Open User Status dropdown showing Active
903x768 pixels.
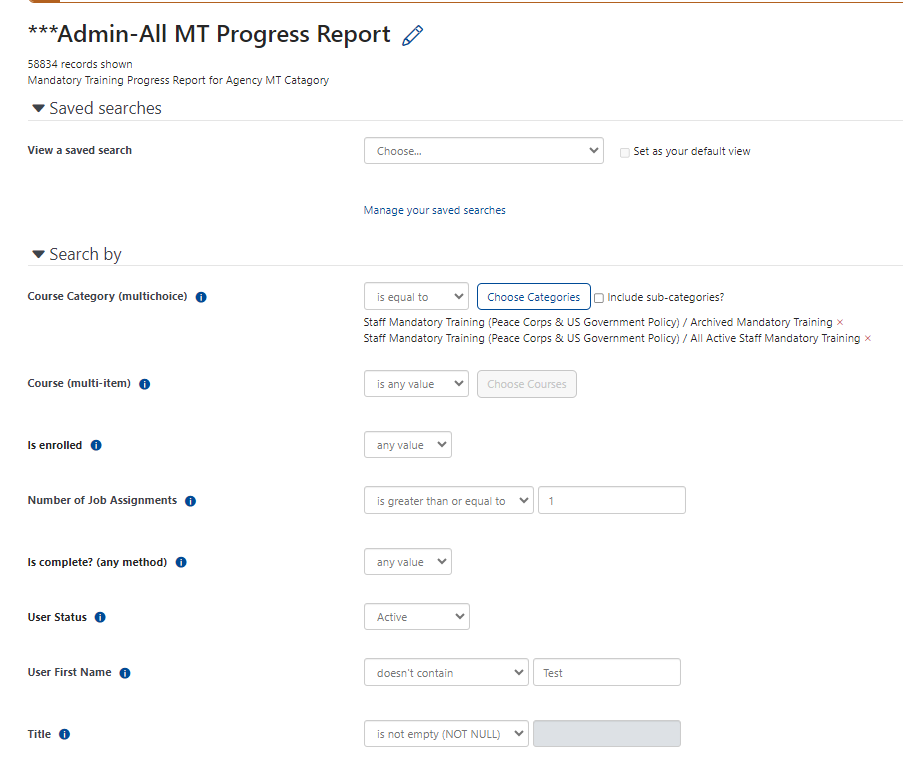pyautogui.click(x=417, y=617)
